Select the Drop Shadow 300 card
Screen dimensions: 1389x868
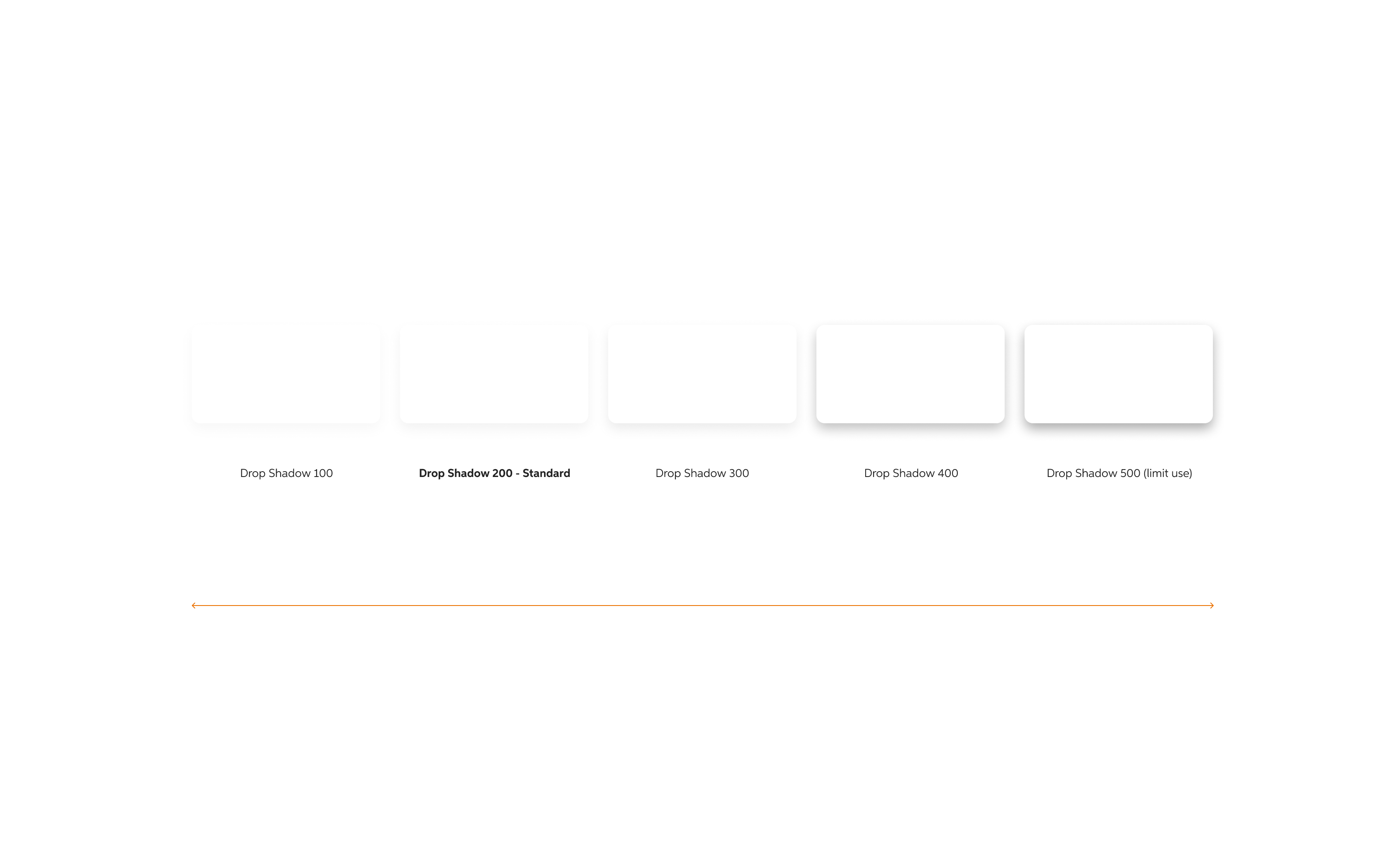point(702,374)
